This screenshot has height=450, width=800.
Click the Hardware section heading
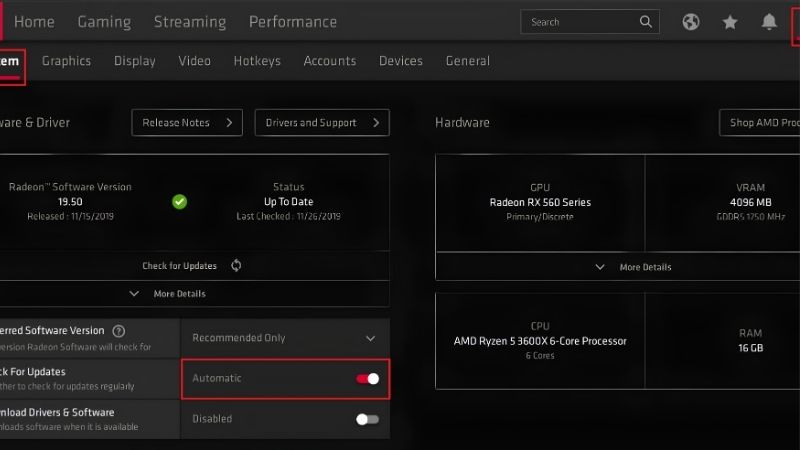[462, 122]
